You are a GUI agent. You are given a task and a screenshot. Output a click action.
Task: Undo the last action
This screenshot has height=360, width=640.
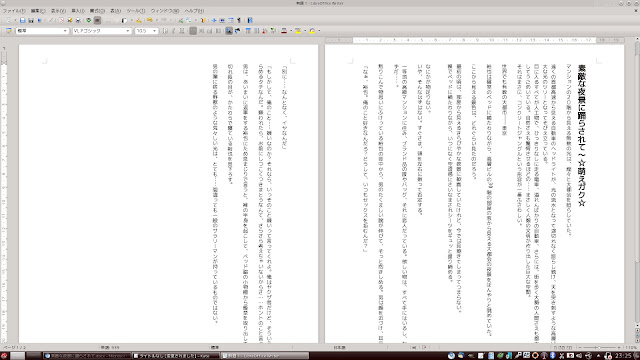[149, 20]
